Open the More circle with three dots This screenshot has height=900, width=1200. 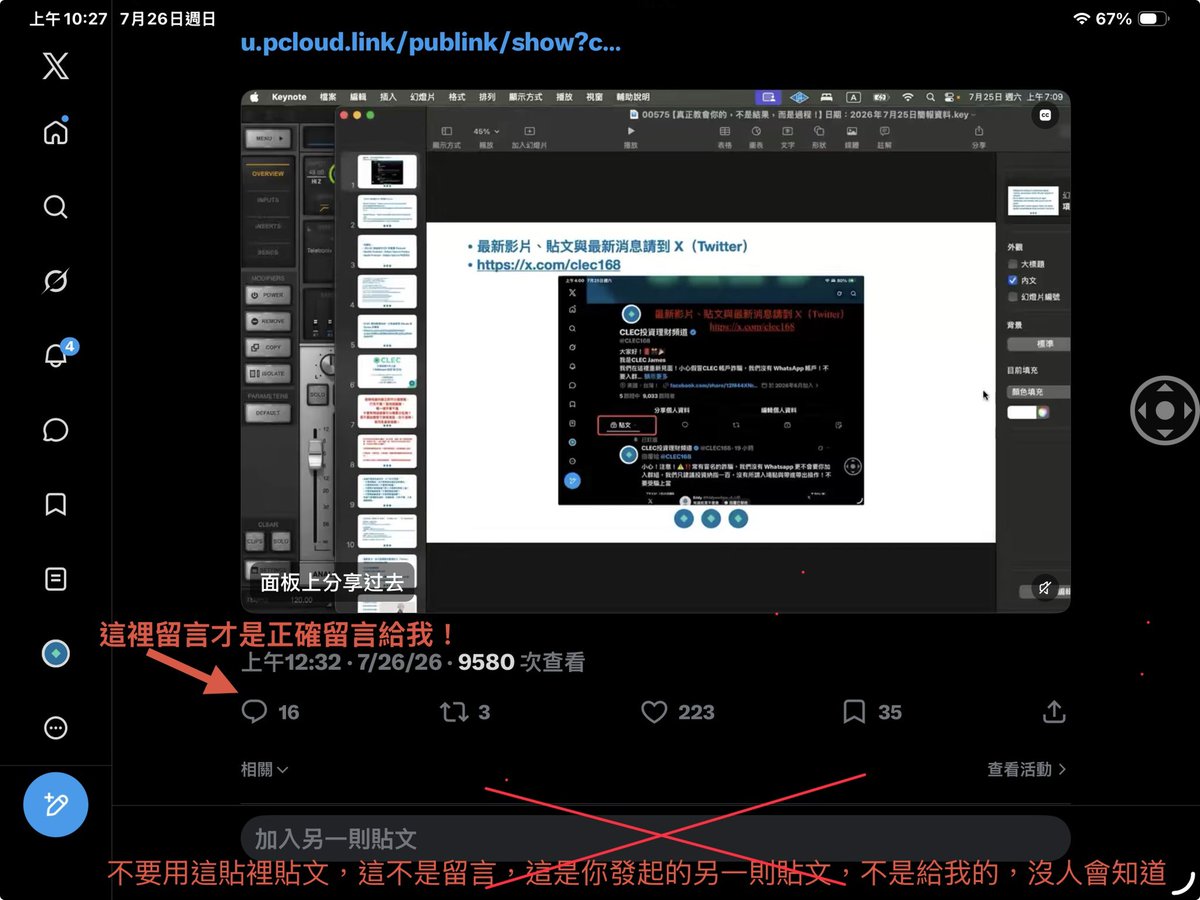pos(56,728)
